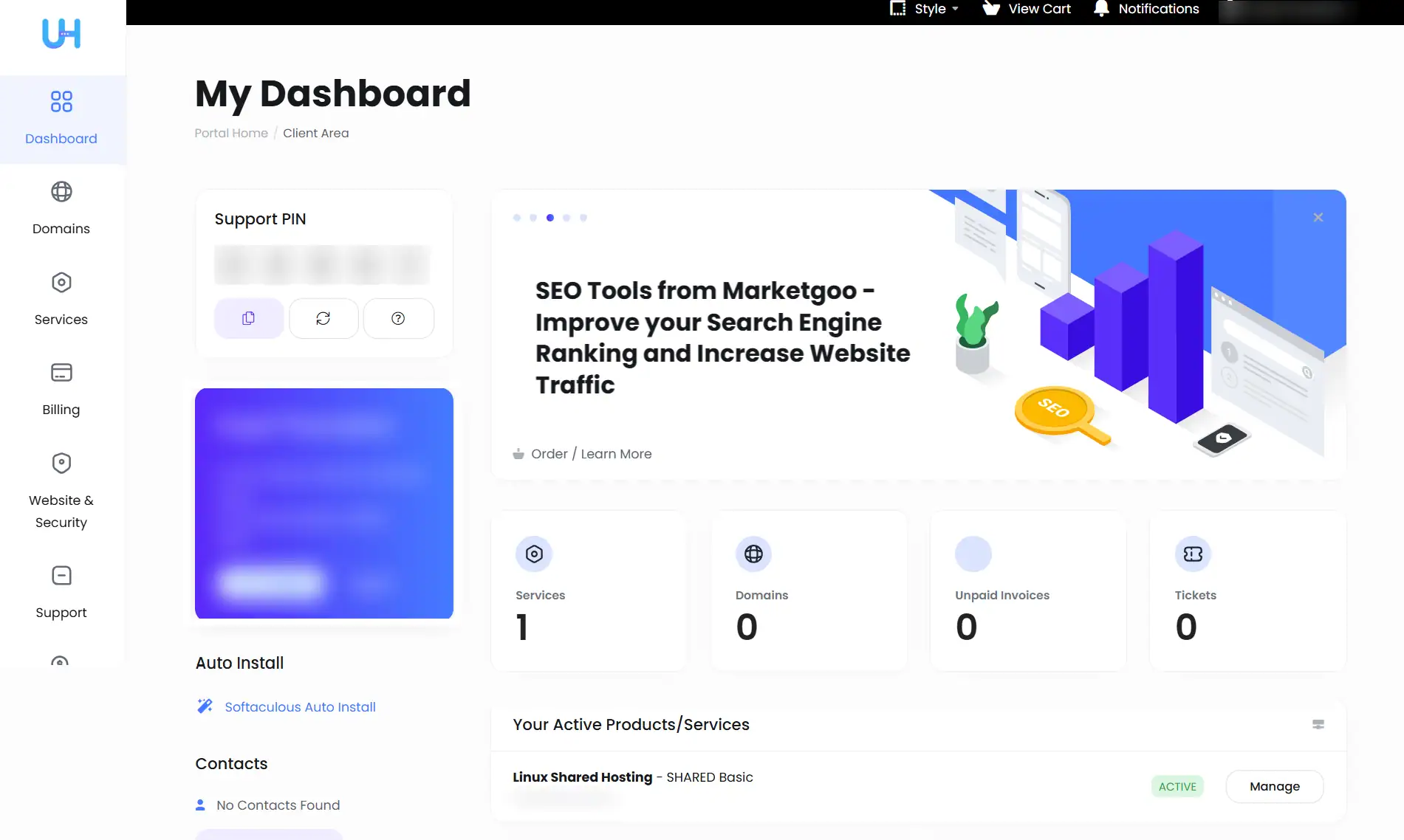1404x840 pixels.
Task: Select the third banner carousel dot
Action: [550, 218]
